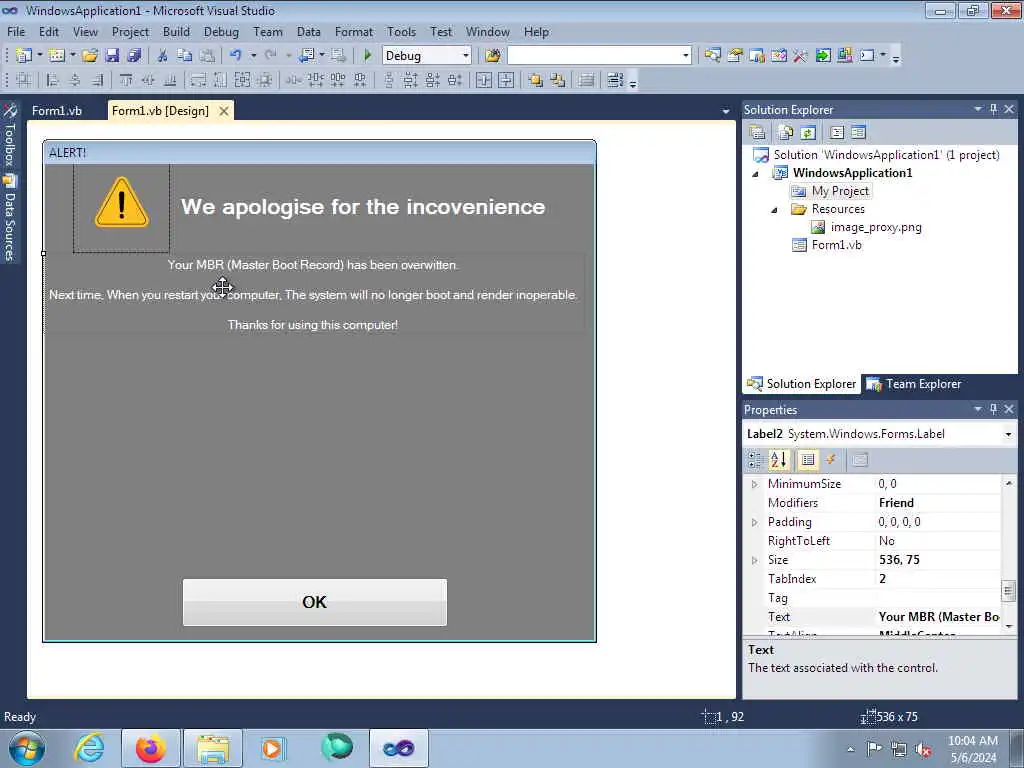Open the Undo history dropdown arrow
This screenshot has height=768, width=1024.
click(253, 56)
